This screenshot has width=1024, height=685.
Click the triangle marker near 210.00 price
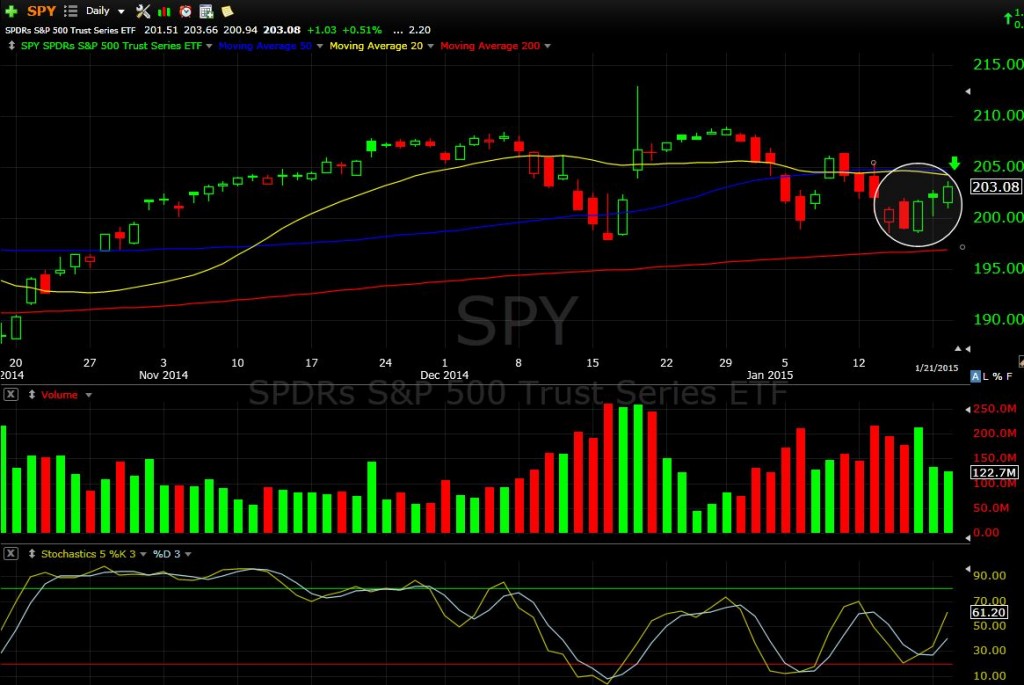pos(967,91)
